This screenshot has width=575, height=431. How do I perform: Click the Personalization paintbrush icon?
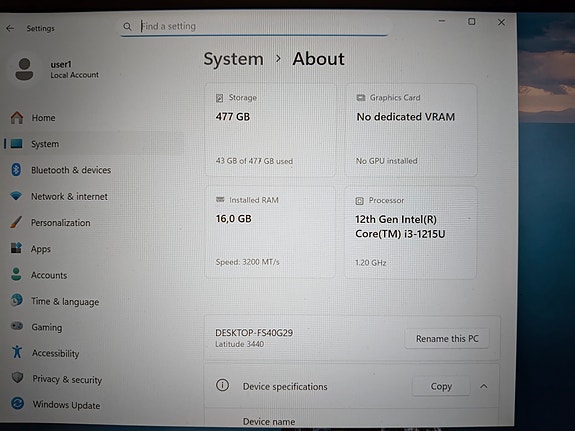(x=16, y=222)
